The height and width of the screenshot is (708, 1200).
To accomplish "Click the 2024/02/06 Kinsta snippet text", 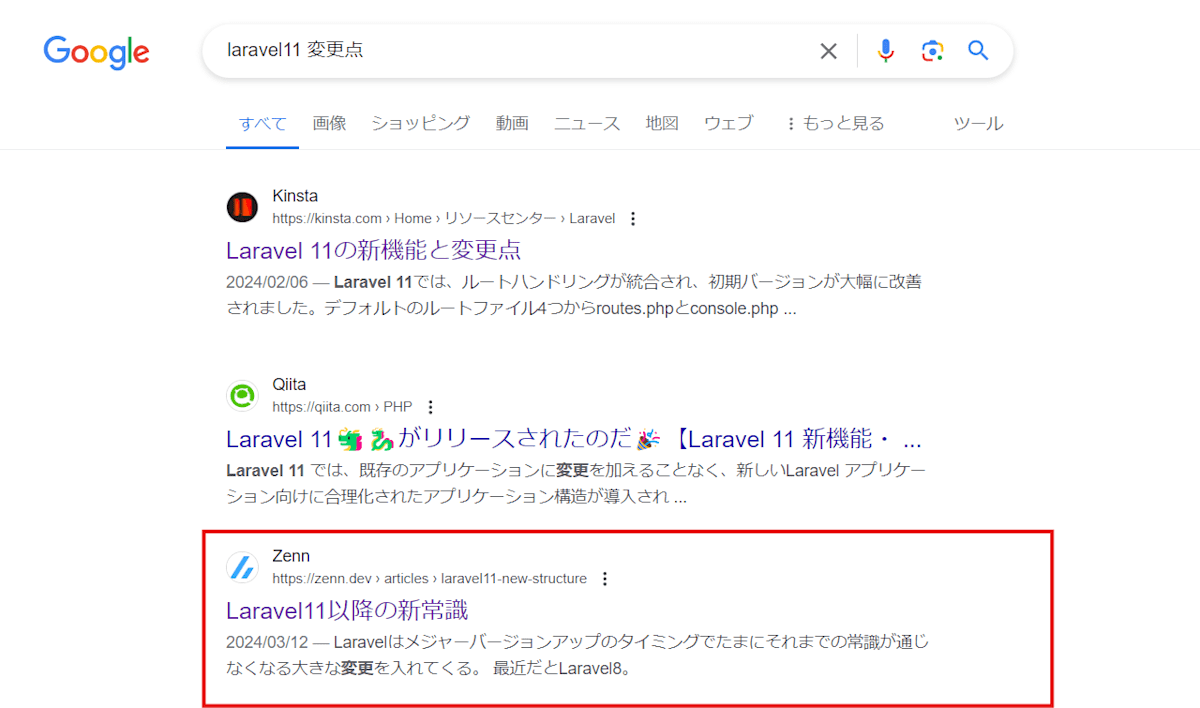I will coord(574,295).
